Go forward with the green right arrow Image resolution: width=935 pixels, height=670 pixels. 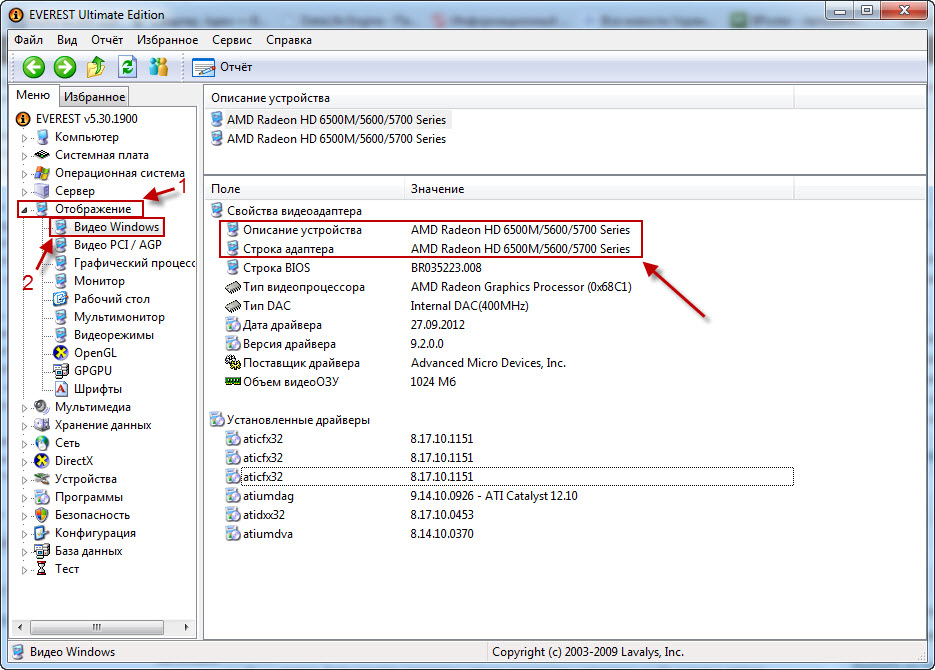click(64, 67)
